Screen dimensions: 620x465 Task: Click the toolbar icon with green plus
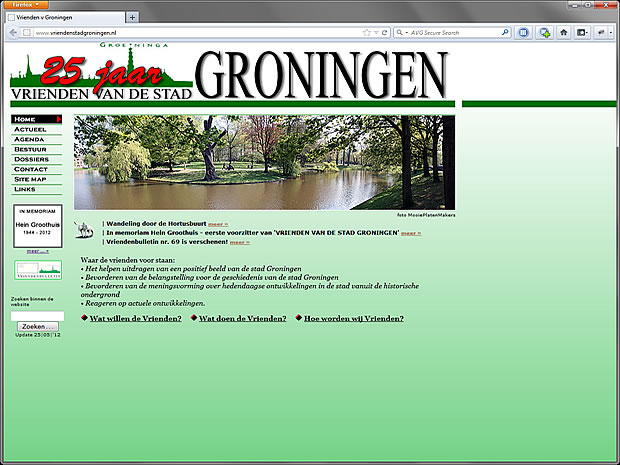click(544, 32)
